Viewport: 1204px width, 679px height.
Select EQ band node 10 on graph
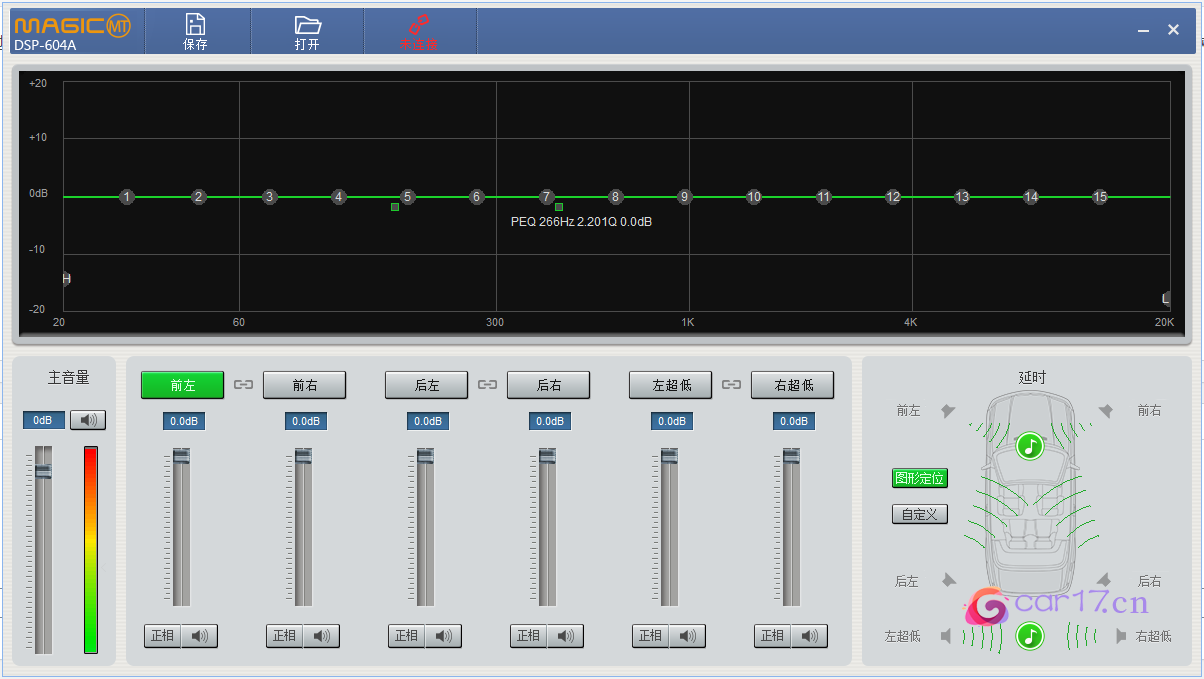click(x=754, y=197)
